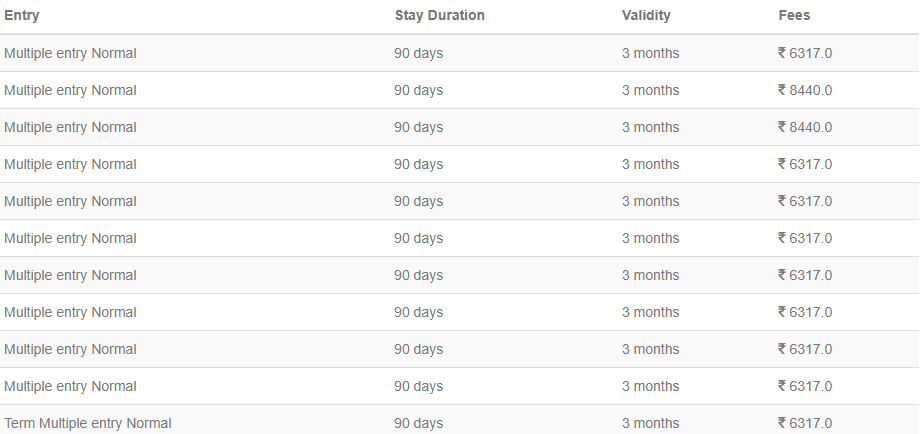Click the rupee symbol in the third row
The height and width of the screenshot is (434, 921).
pyautogui.click(x=782, y=127)
